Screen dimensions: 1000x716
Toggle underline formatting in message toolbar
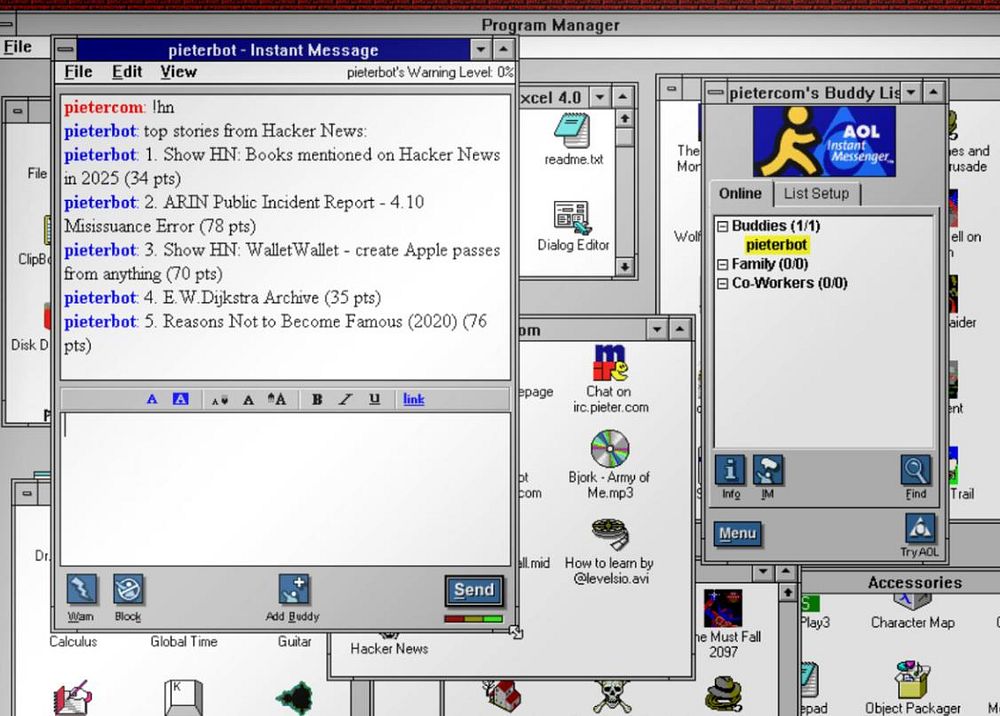pos(375,399)
